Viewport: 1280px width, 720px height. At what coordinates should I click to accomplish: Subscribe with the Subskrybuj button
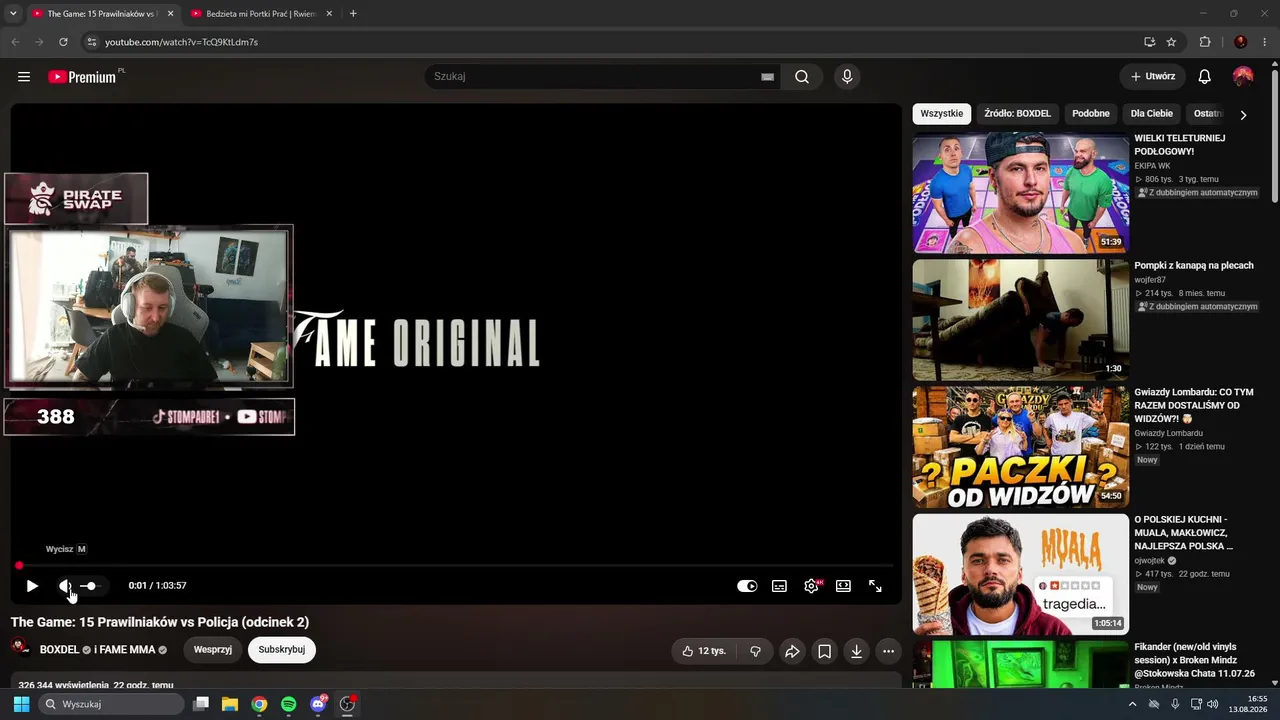pos(282,650)
